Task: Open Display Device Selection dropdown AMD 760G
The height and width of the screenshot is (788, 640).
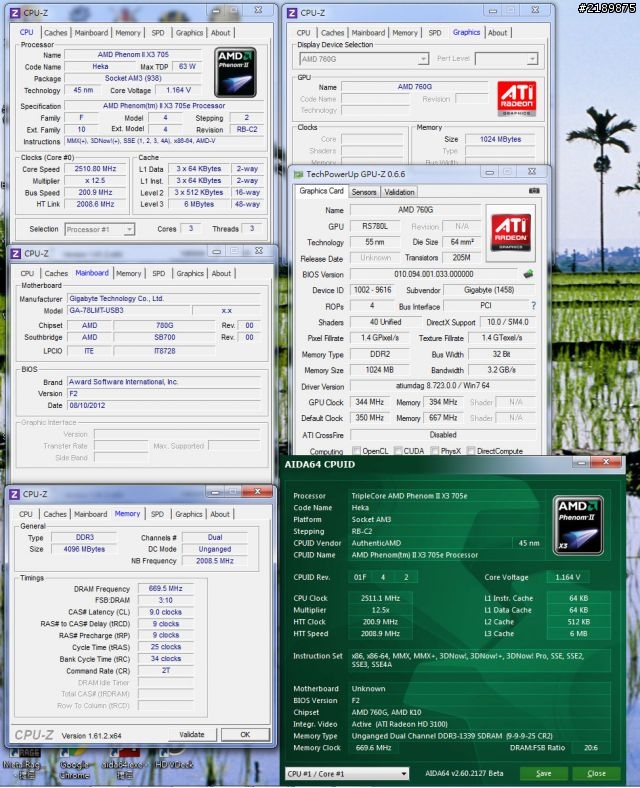Action: [364, 59]
